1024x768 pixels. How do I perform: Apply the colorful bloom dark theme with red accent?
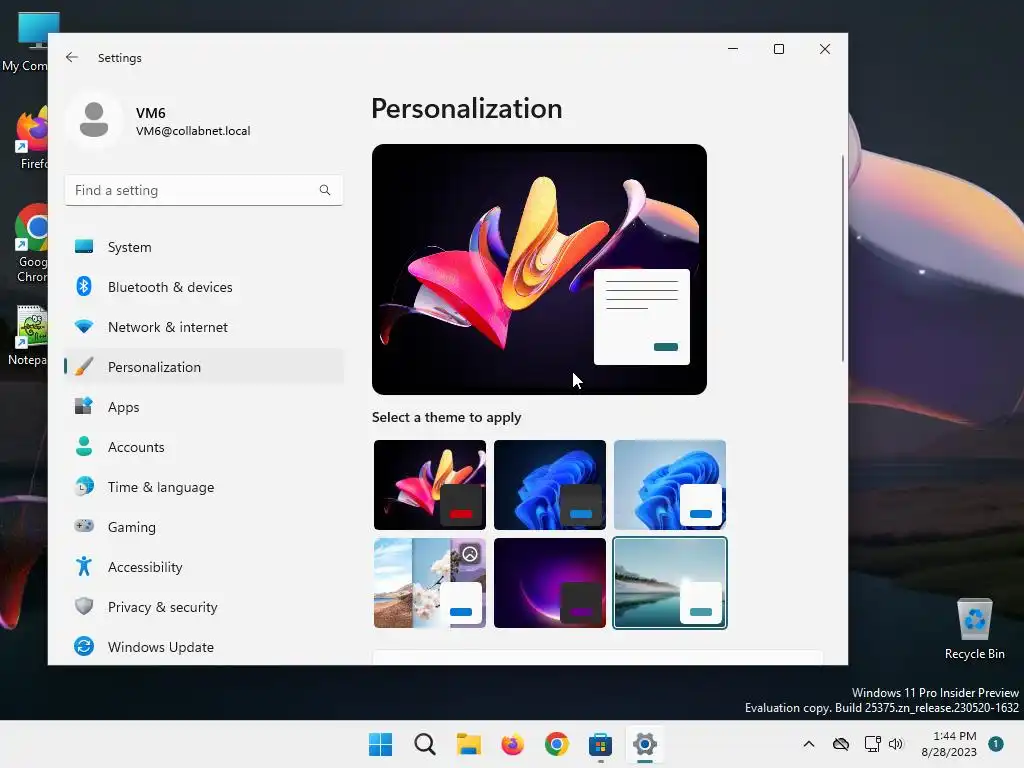(430, 485)
